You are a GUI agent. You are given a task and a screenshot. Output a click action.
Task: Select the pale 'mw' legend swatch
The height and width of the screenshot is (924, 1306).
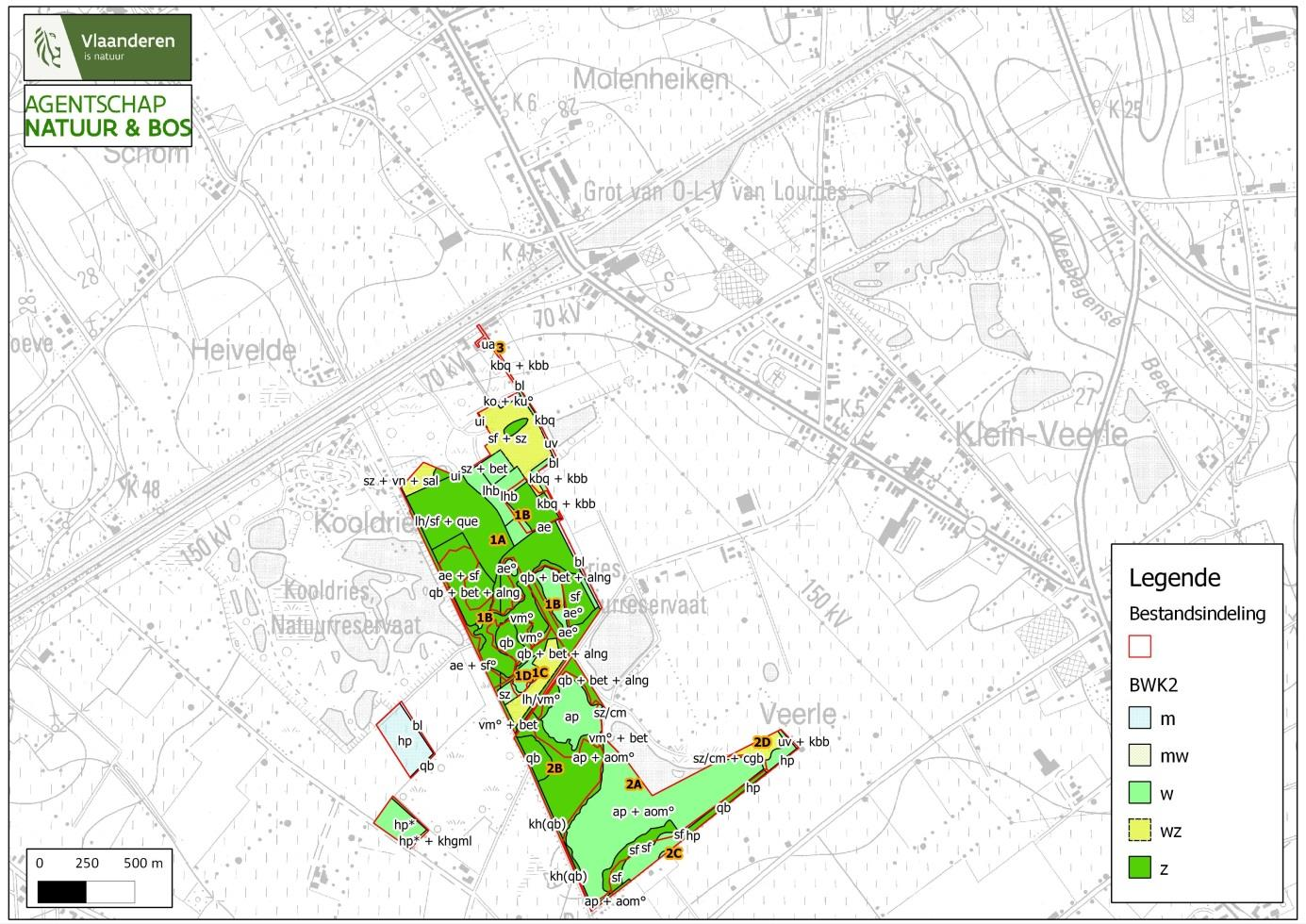pyautogui.click(x=1140, y=756)
